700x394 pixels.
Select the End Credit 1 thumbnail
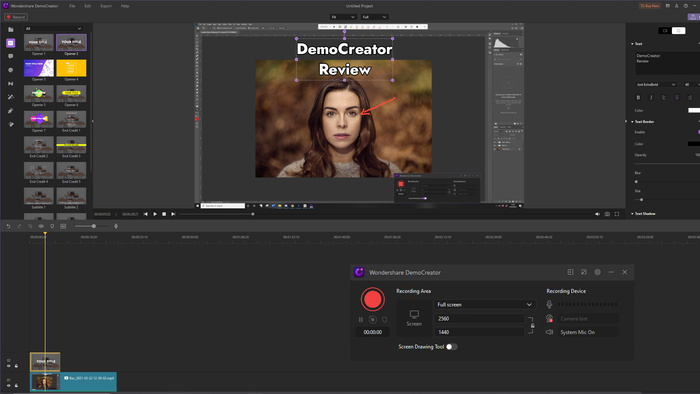click(x=71, y=120)
